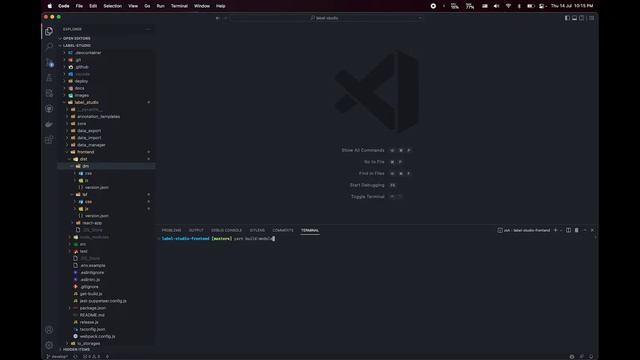The image size is (640, 360).
Task: Toggle the primary side bar layout icon
Action: [567, 18]
